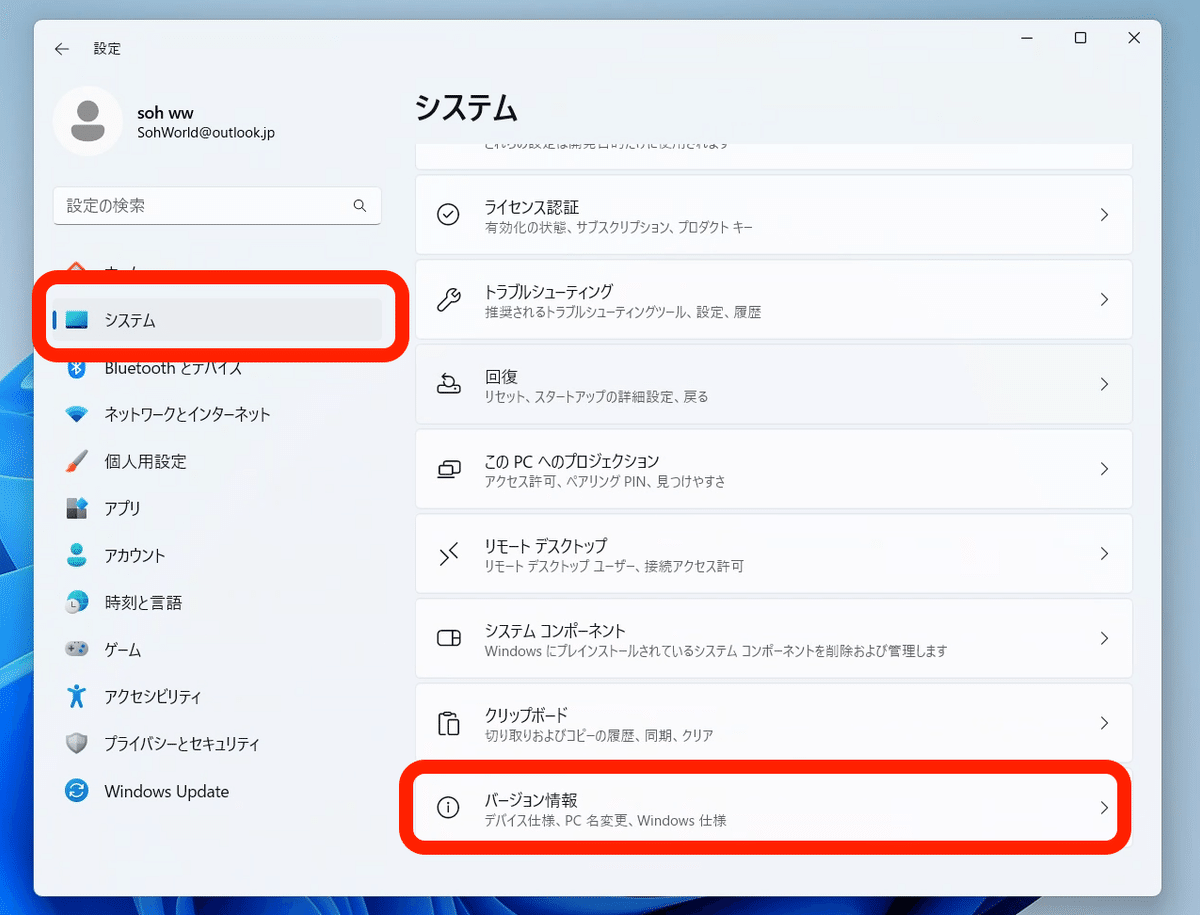The image size is (1200, 915).
Task: Click the ゲーム controller icon
Action: coord(77,649)
